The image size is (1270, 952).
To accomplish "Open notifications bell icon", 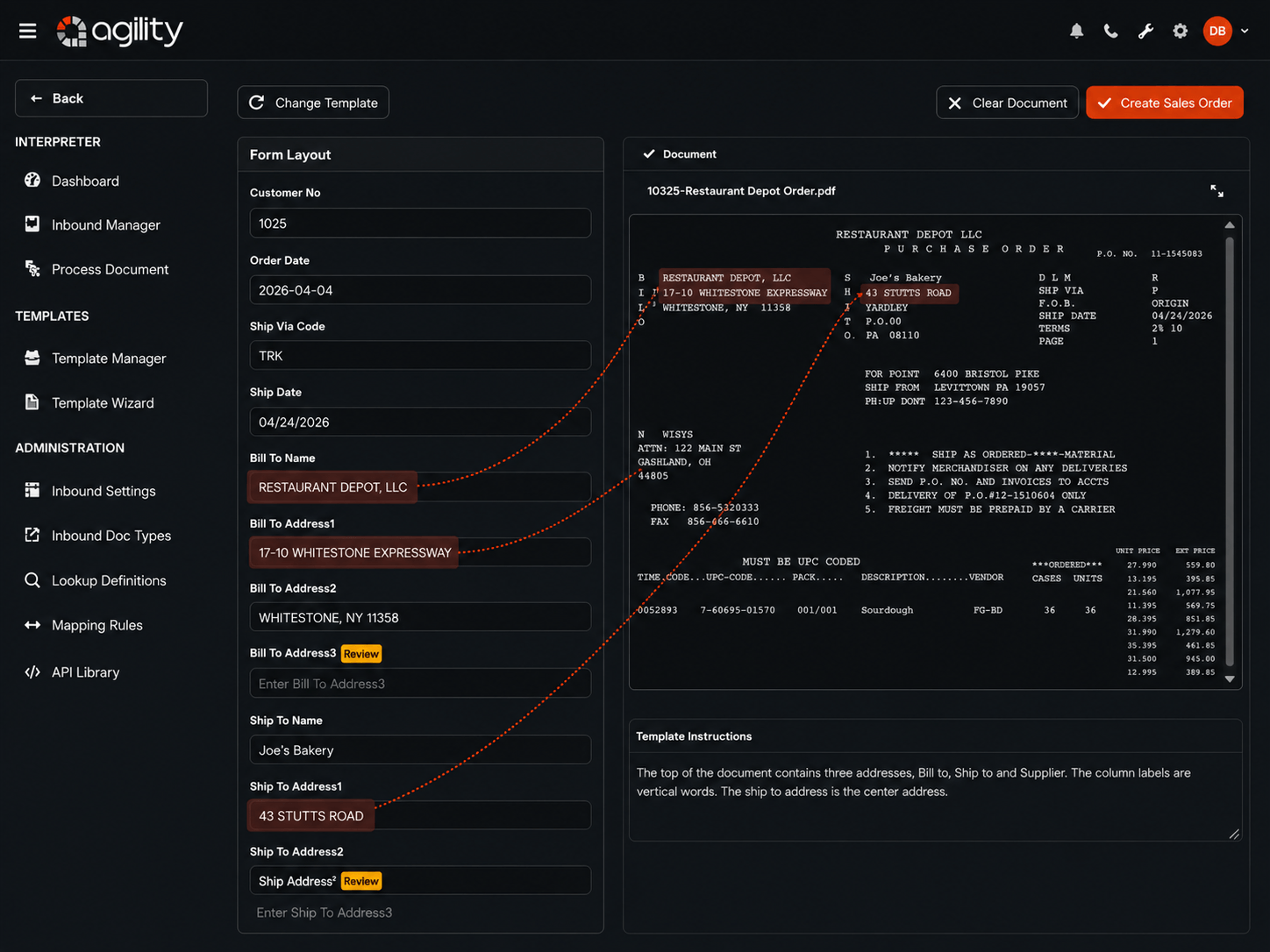I will (x=1076, y=32).
